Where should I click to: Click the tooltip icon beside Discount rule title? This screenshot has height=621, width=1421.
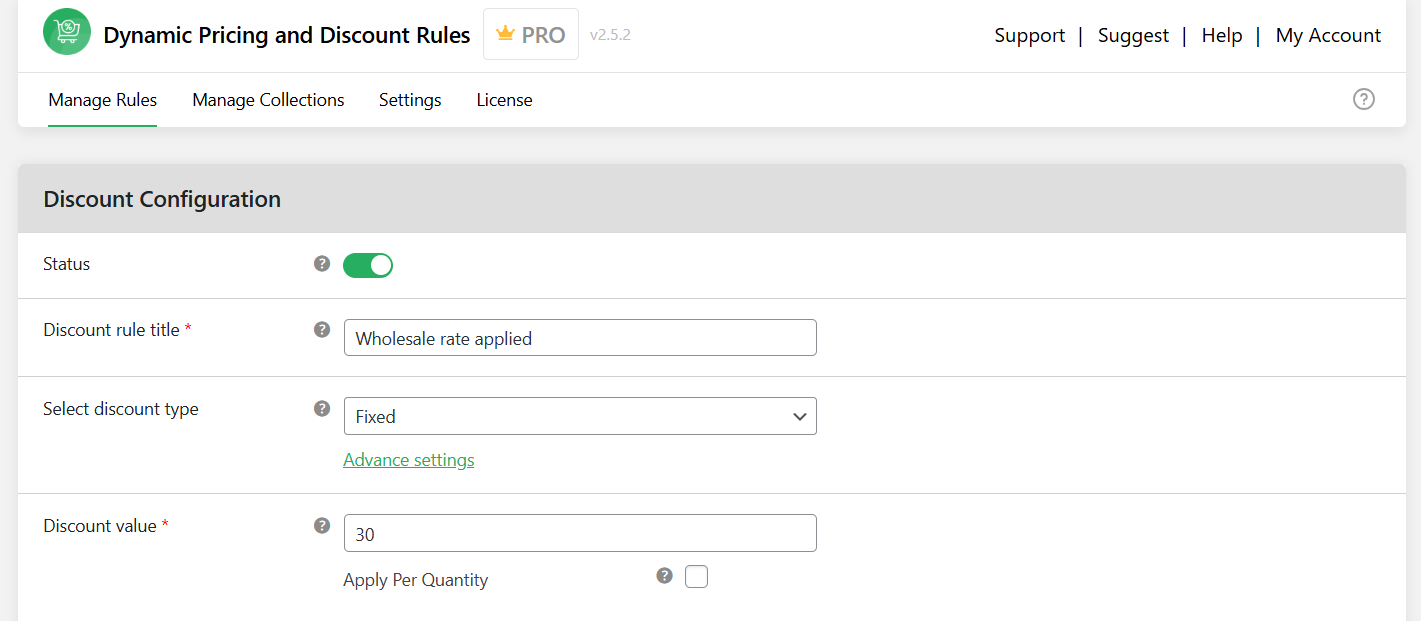[x=321, y=329]
